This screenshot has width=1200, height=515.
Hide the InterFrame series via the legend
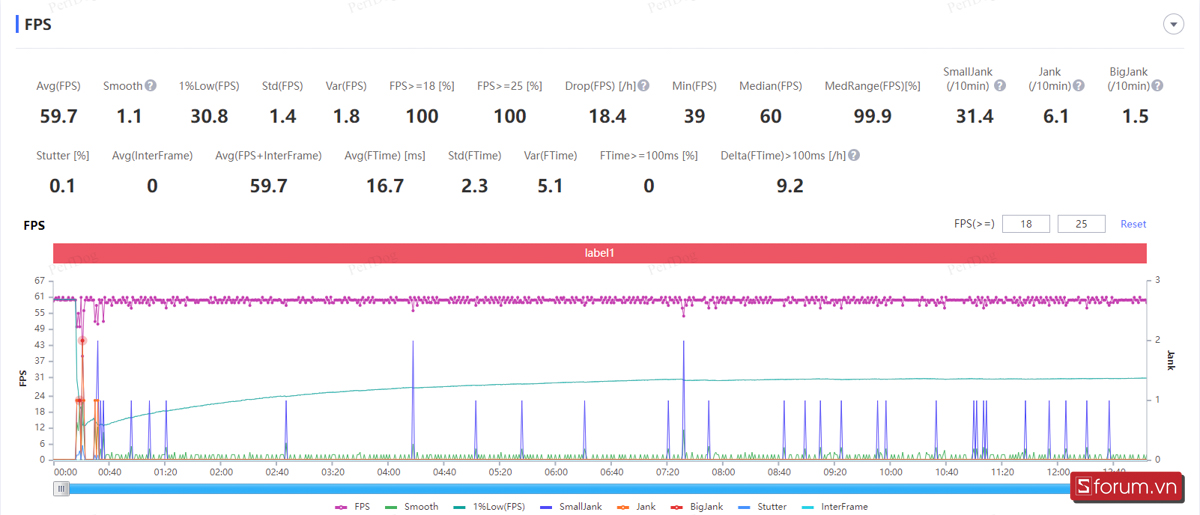(x=834, y=507)
